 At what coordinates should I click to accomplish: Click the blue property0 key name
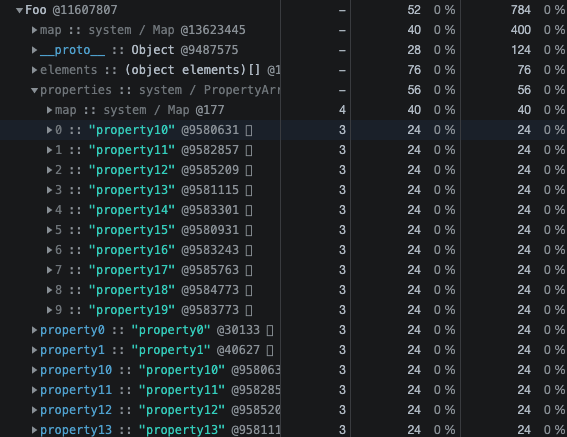[x=72, y=330]
